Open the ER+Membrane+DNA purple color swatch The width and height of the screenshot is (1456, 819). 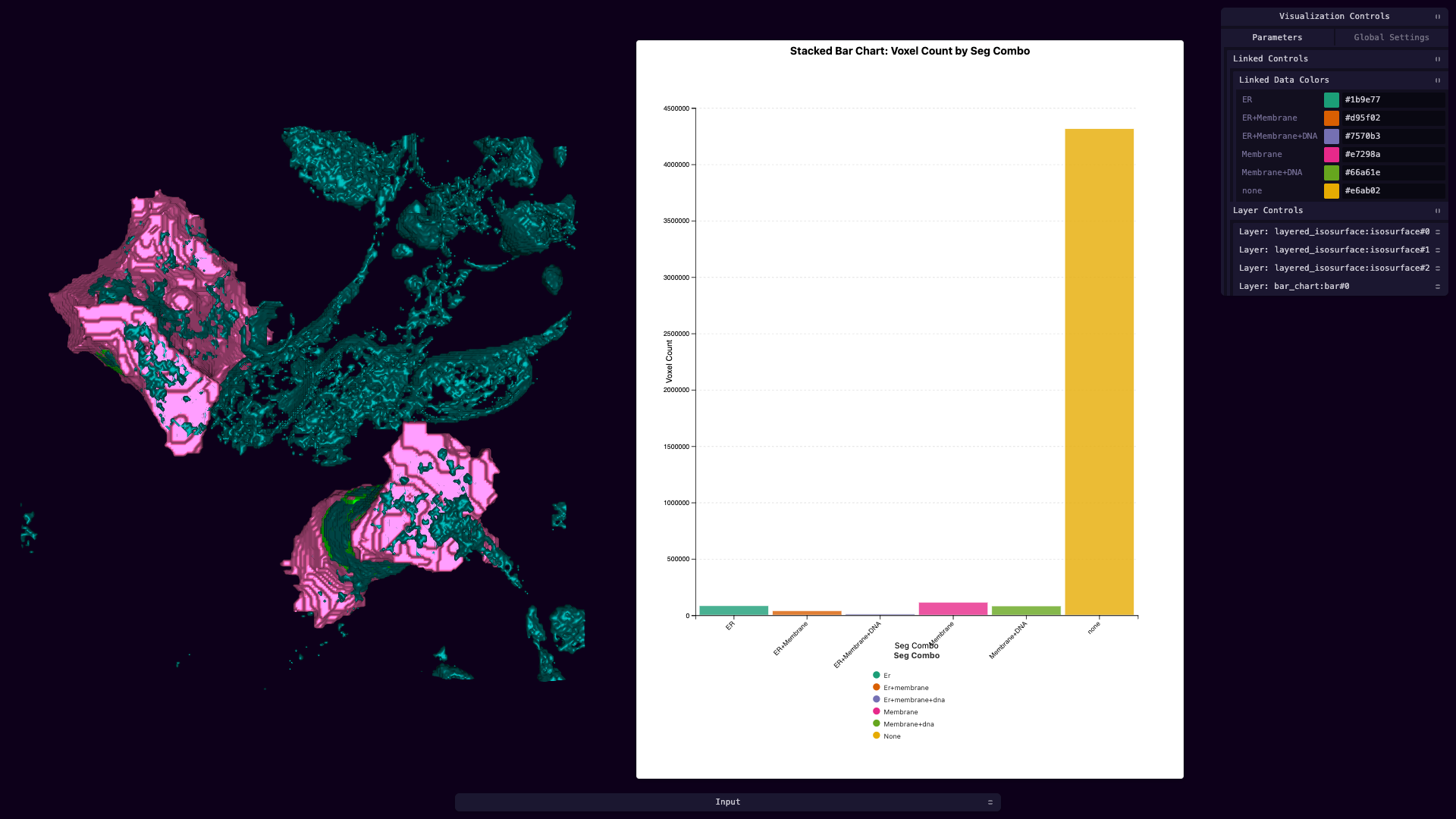pyautogui.click(x=1332, y=136)
